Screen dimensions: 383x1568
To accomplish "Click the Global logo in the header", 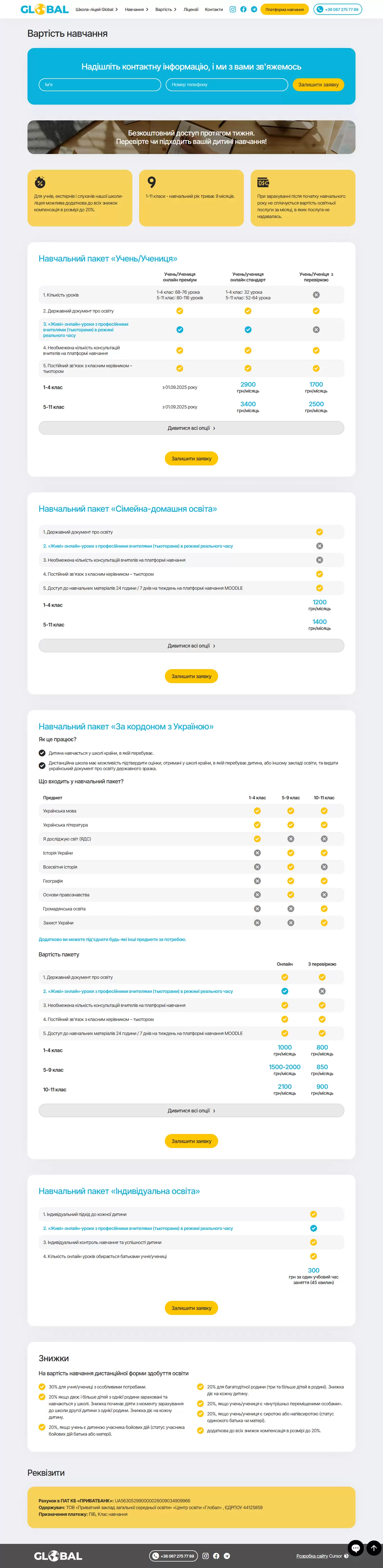I will [44, 9].
